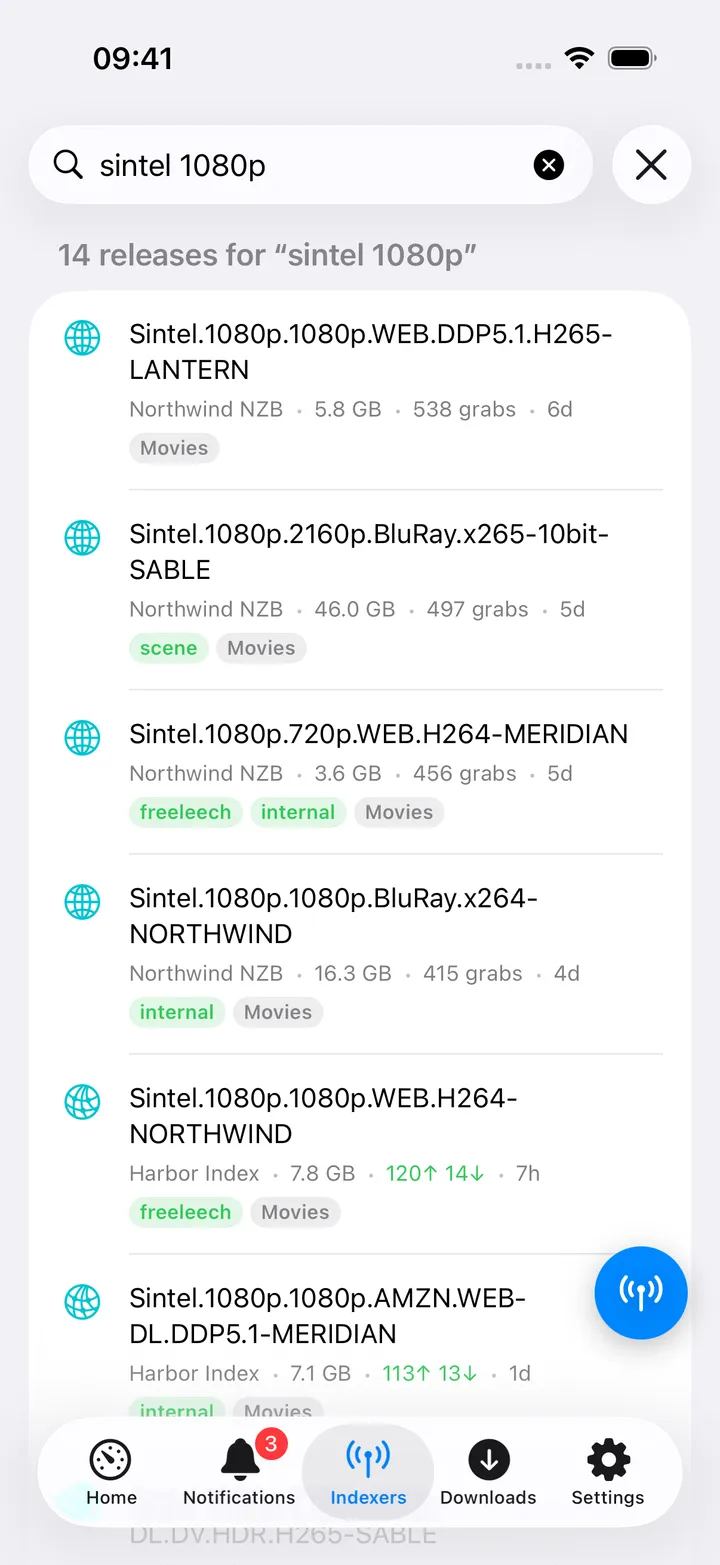Screen dimensions: 720x1565
Task: Tap the magnifying glass search icon
Action: [68, 164]
